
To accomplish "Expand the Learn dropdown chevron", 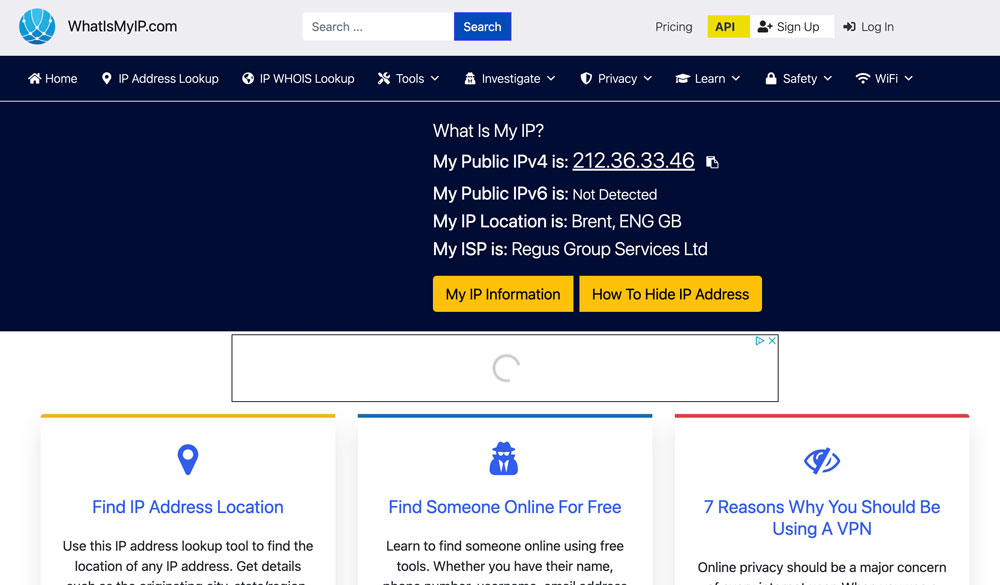I will (x=736, y=78).
